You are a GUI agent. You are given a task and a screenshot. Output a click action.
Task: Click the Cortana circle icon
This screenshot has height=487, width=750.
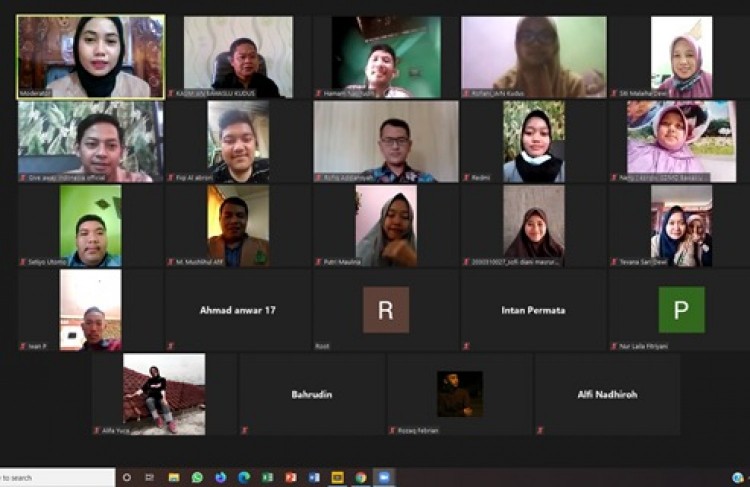coord(127,478)
